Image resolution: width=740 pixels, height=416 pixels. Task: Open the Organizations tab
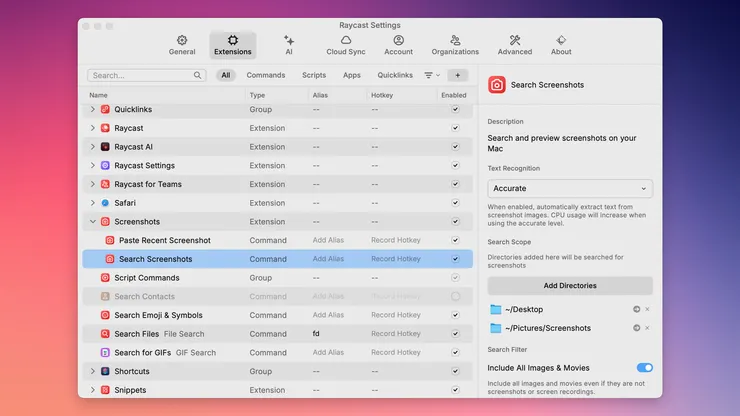(x=455, y=45)
